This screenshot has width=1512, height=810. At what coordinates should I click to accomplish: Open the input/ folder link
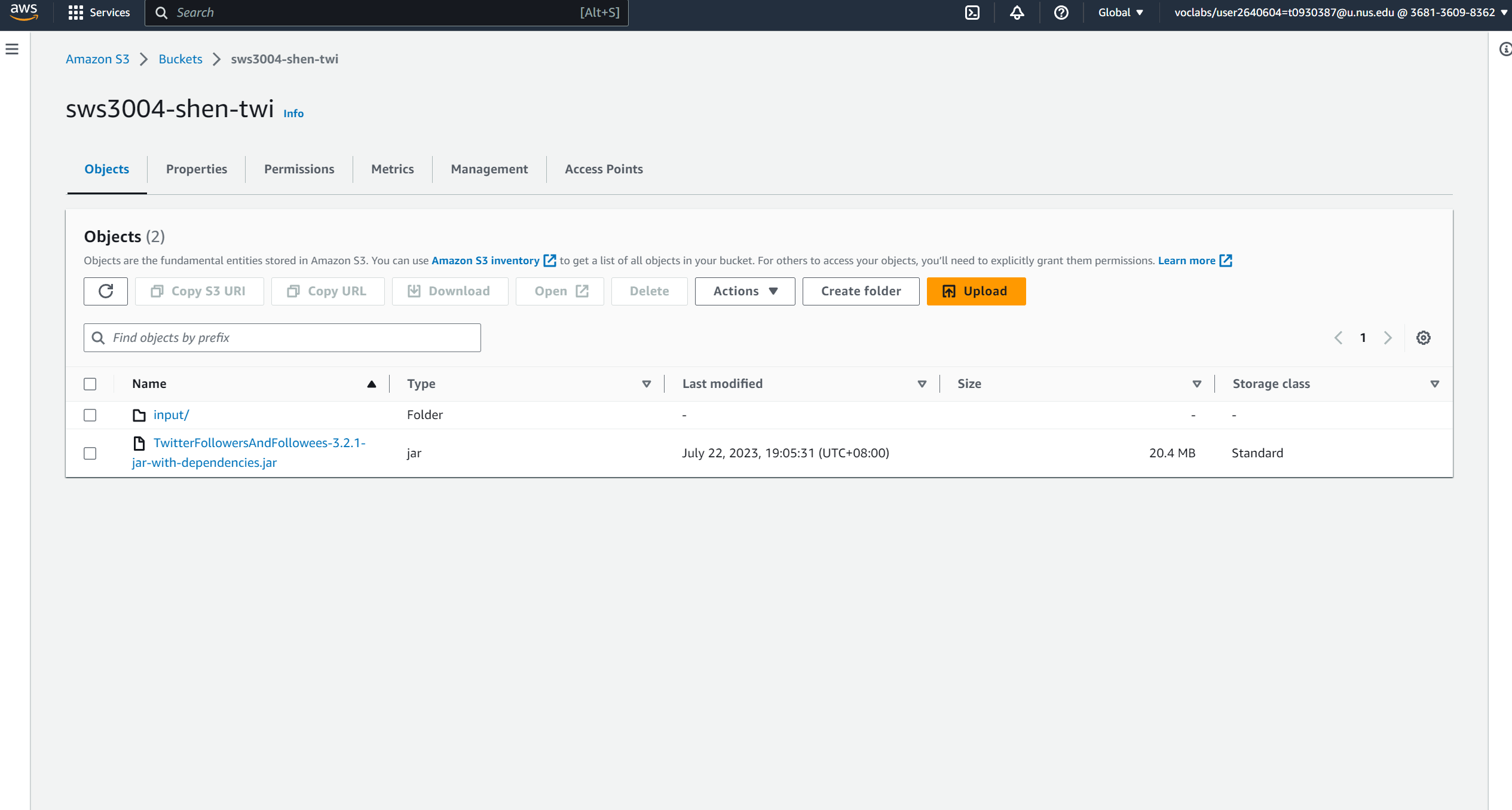pos(172,415)
